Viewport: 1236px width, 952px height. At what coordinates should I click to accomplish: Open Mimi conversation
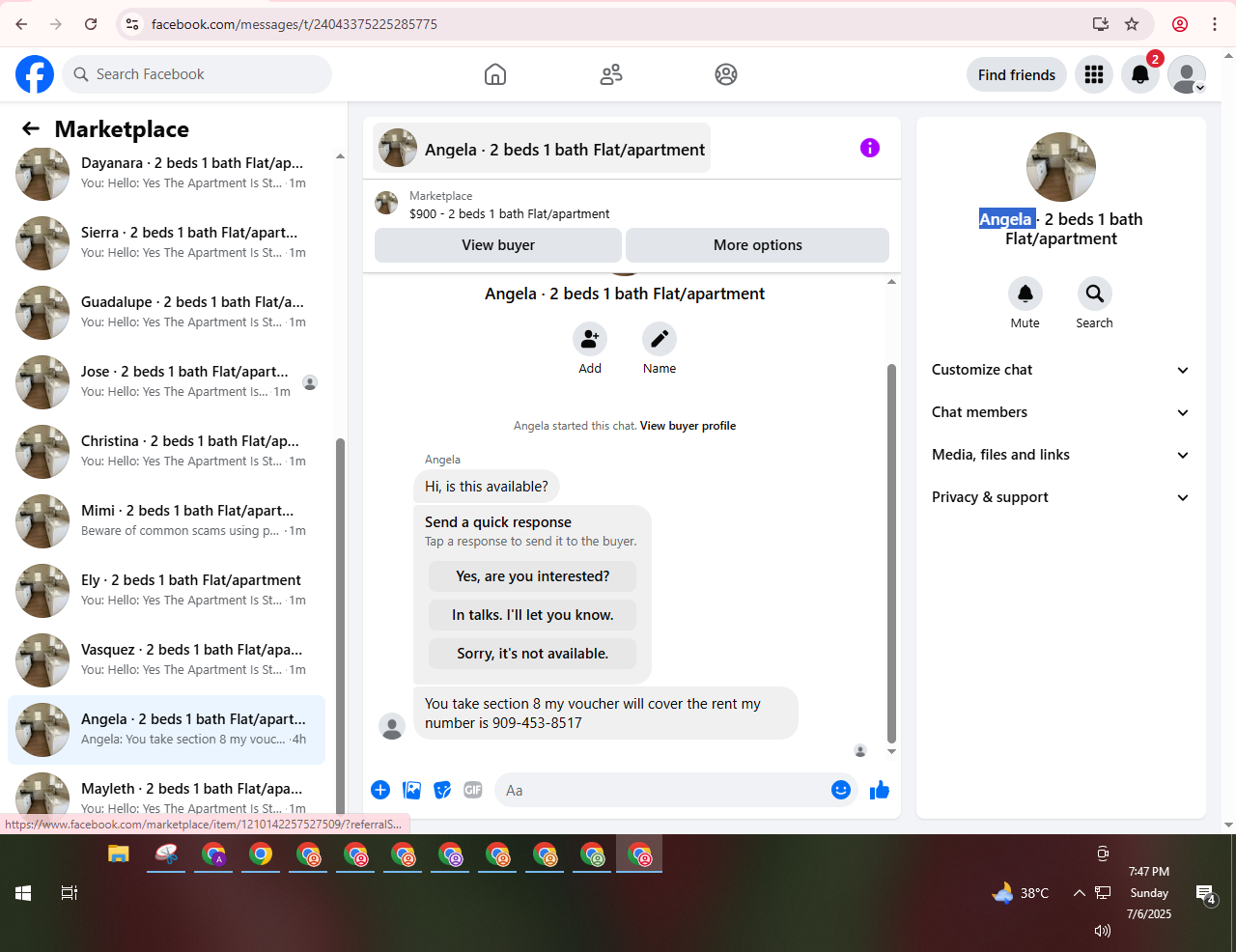[166, 521]
